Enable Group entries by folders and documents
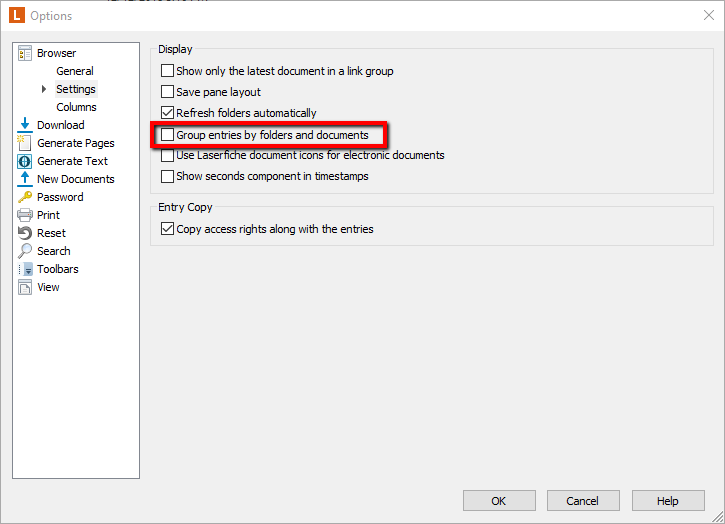Screen dimensions: 725x524 click(167, 135)
